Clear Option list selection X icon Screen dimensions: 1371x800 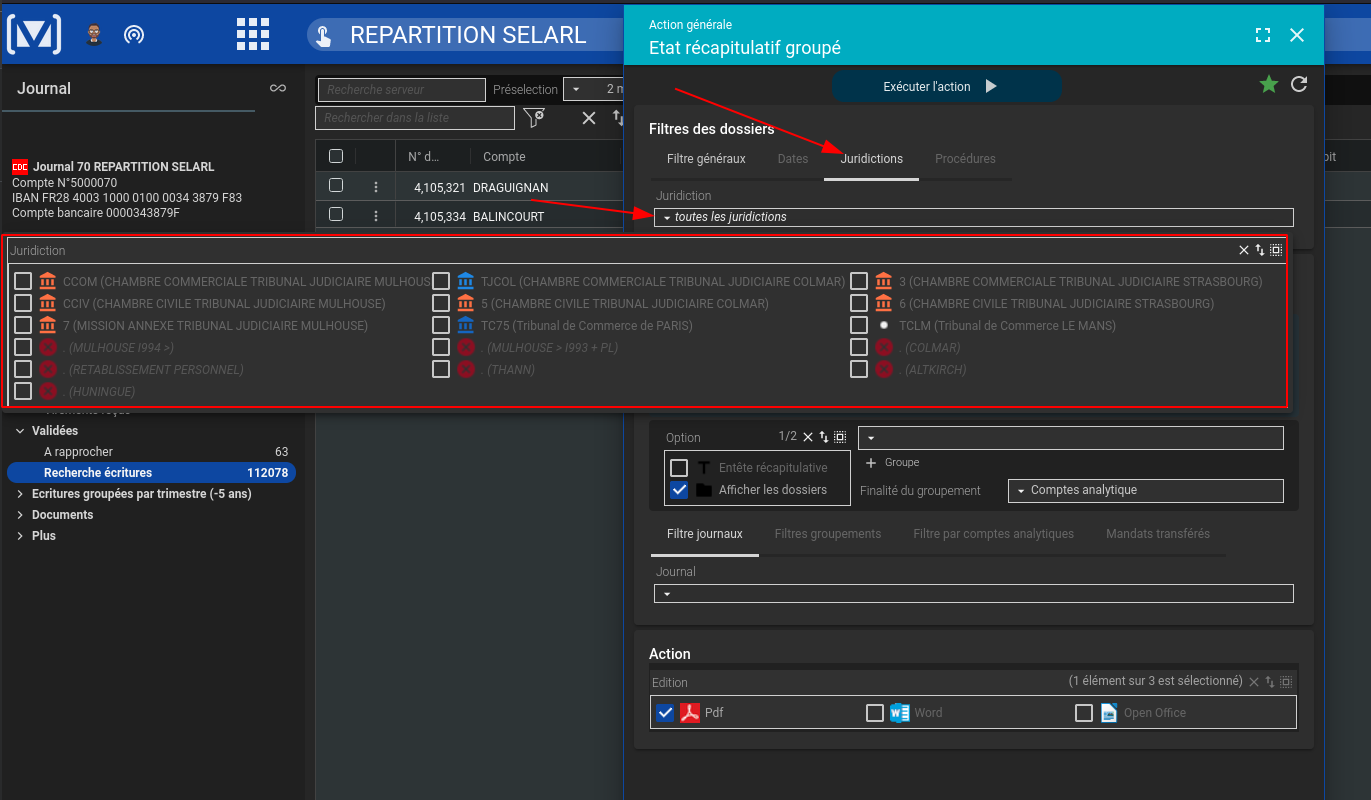808,437
